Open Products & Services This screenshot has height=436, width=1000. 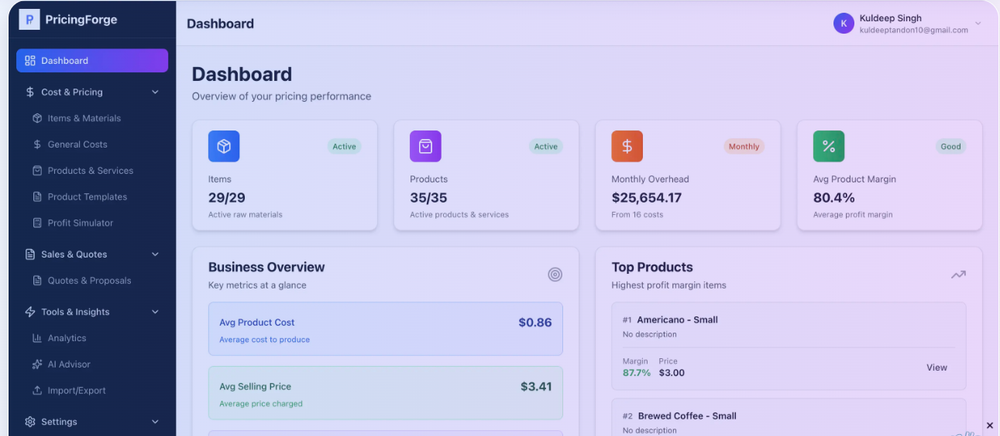pos(92,170)
